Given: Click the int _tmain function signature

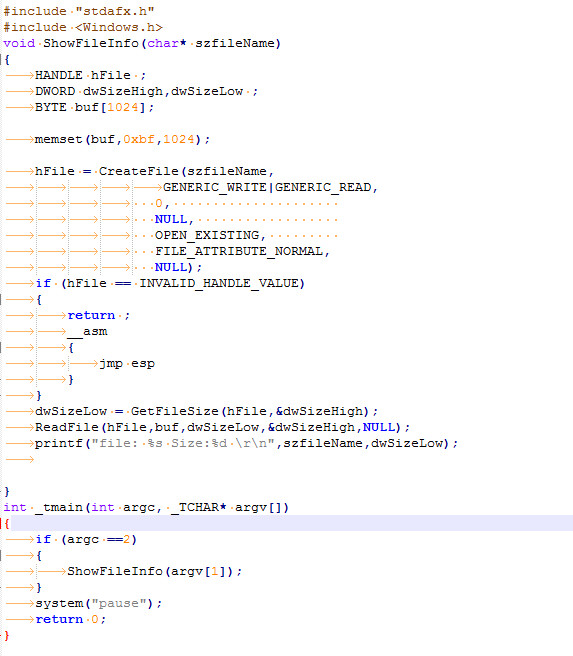Looking at the screenshot, I should tap(146, 507).
